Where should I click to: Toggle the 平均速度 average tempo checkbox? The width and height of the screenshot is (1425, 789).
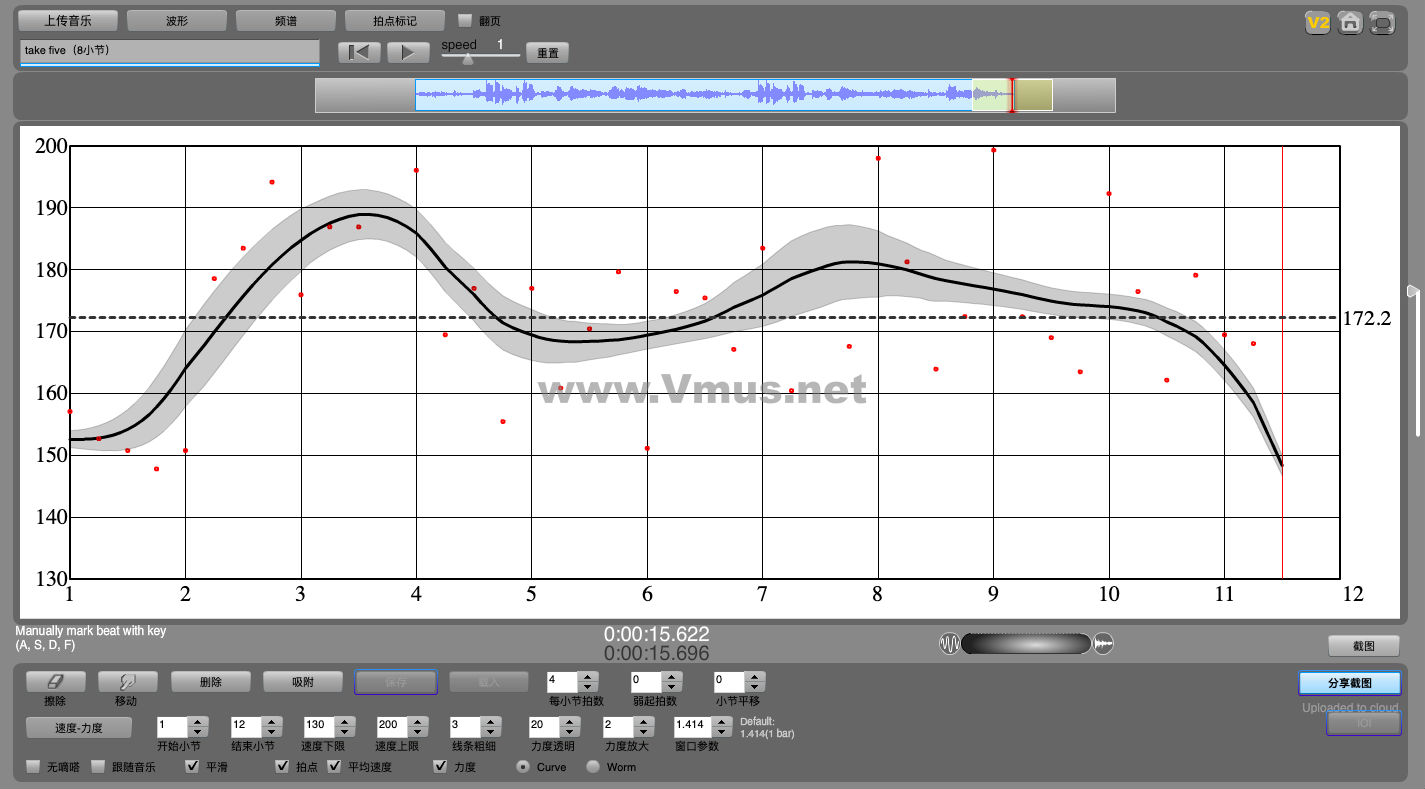[x=334, y=767]
